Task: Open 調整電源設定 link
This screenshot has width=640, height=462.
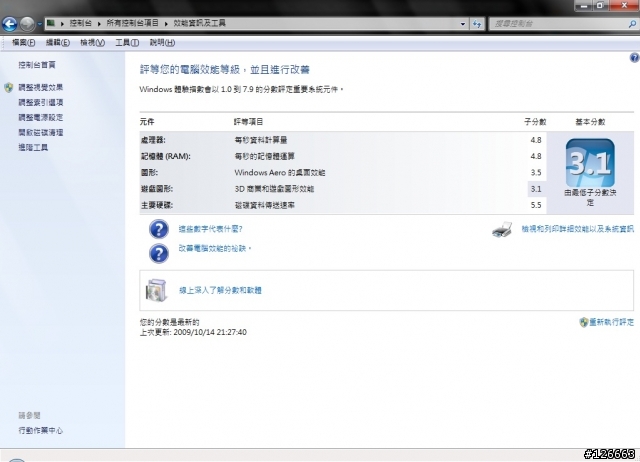Action: coord(40,118)
